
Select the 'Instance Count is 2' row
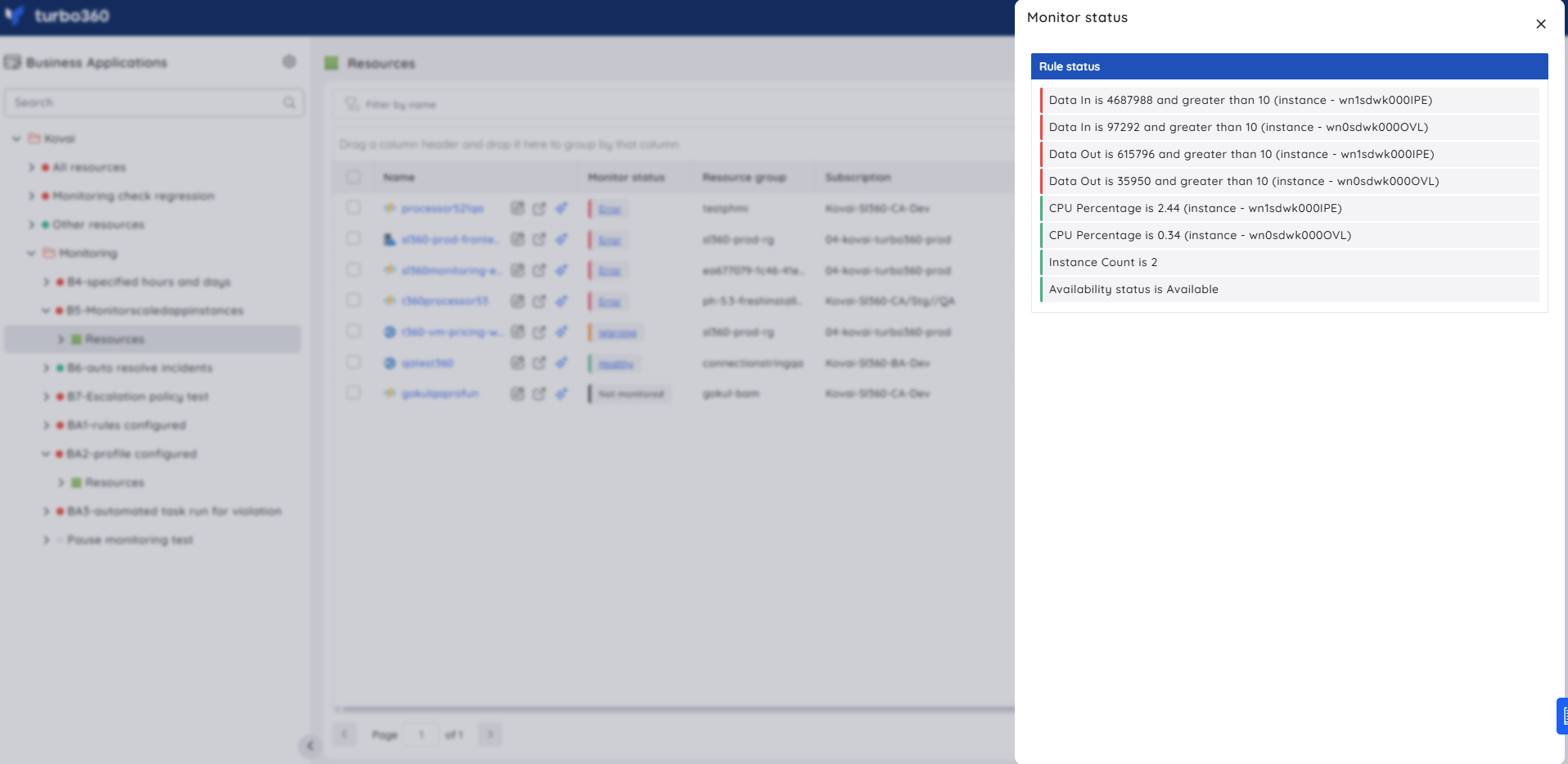[x=1289, y=262]
